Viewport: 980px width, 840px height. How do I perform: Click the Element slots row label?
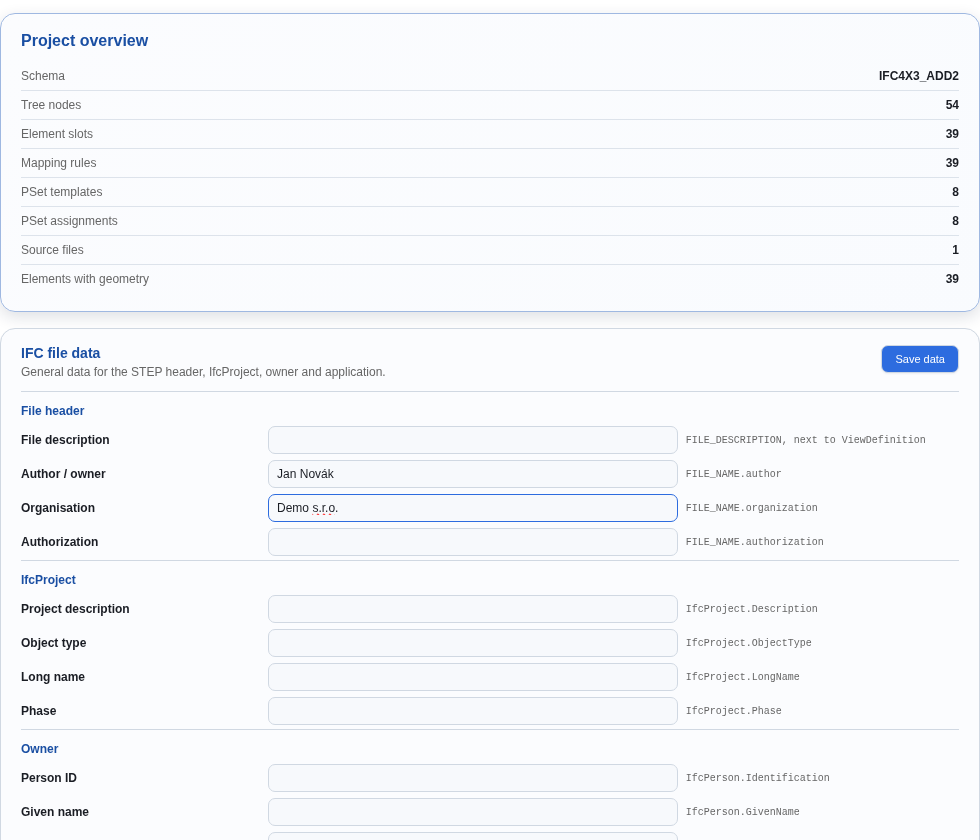point(57,134)
